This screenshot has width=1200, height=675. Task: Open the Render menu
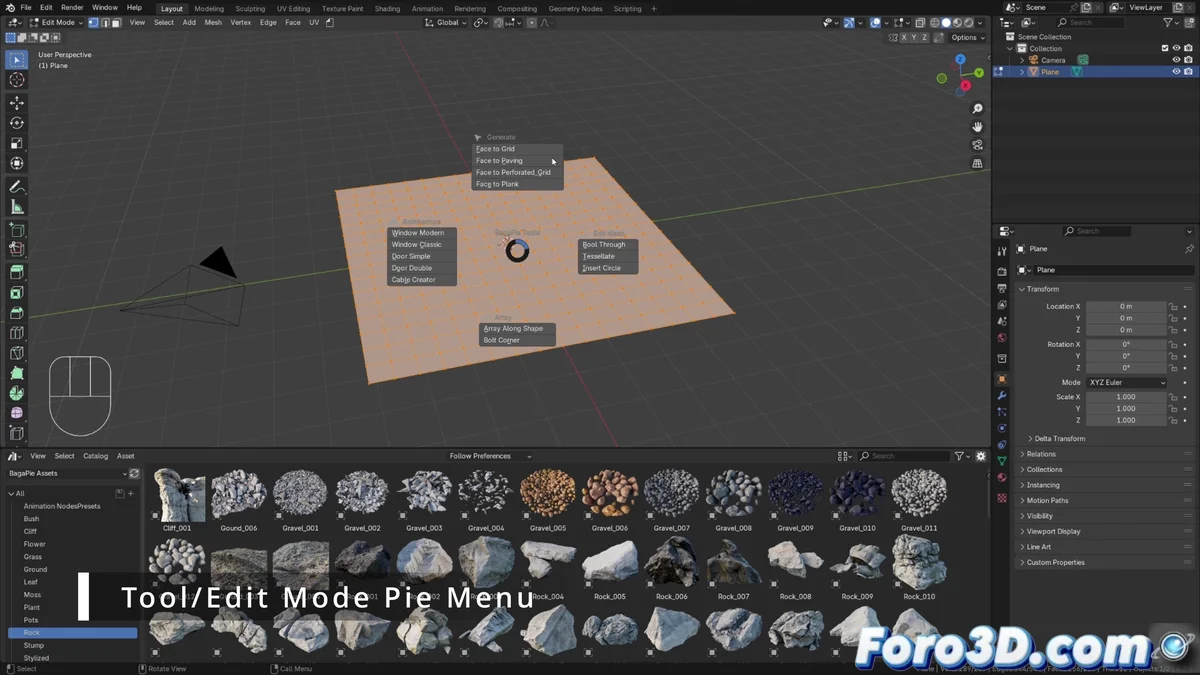(x=72, y=7)
